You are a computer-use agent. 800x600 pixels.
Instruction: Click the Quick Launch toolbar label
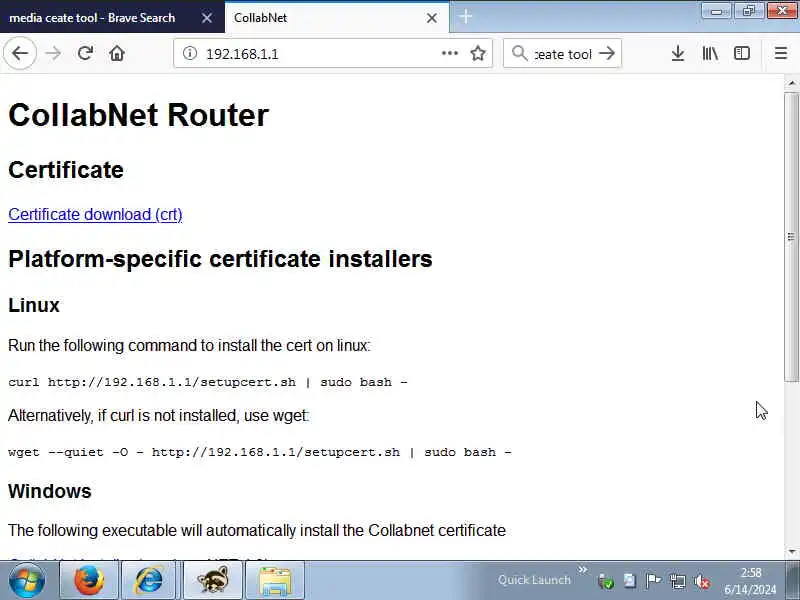(x=534, y=580)
